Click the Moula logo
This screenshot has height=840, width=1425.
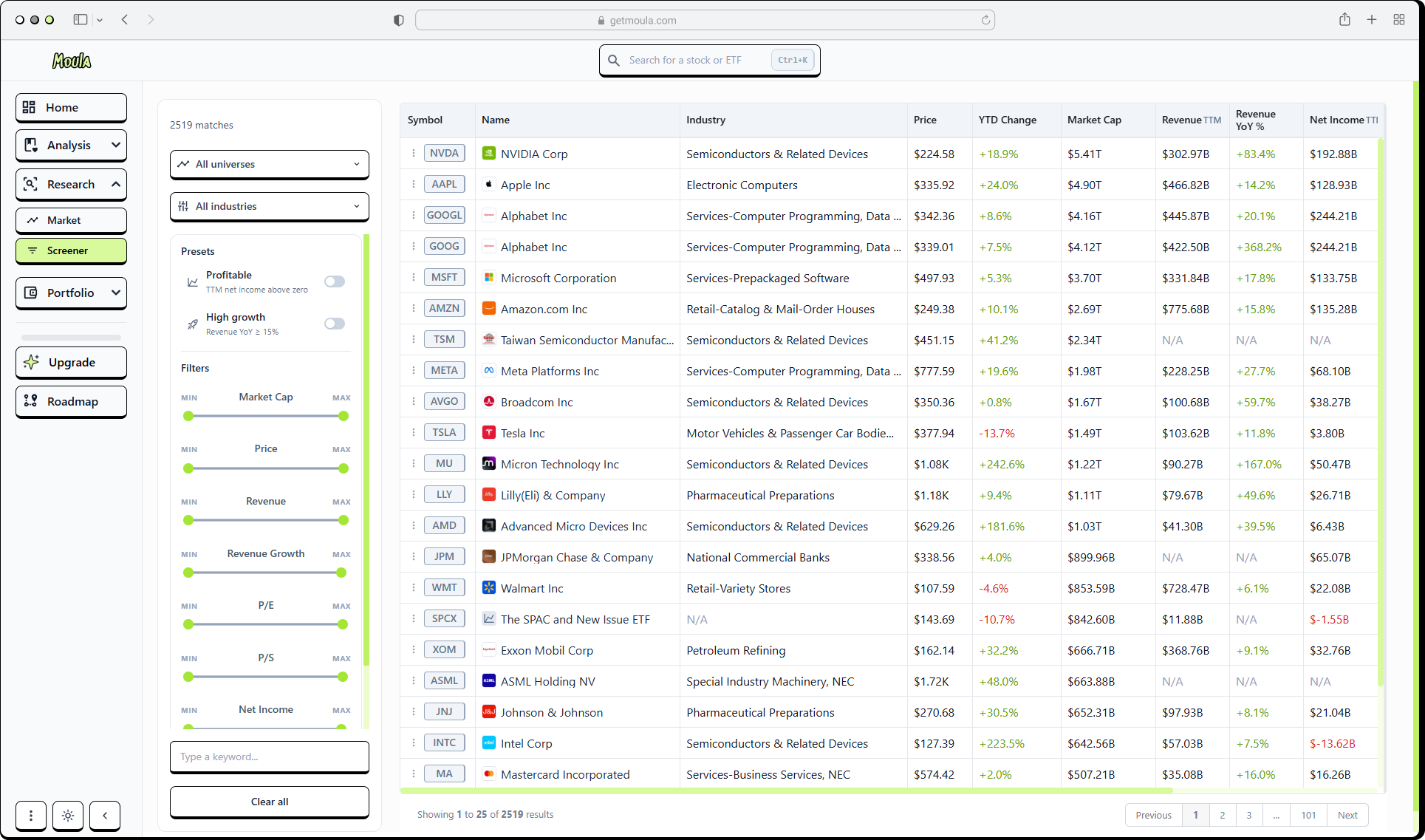pos(72,61)
